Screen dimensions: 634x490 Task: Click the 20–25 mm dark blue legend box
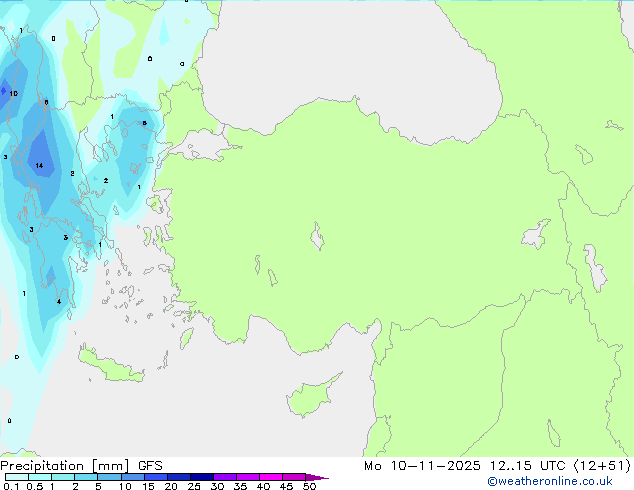tap(179, 477)
